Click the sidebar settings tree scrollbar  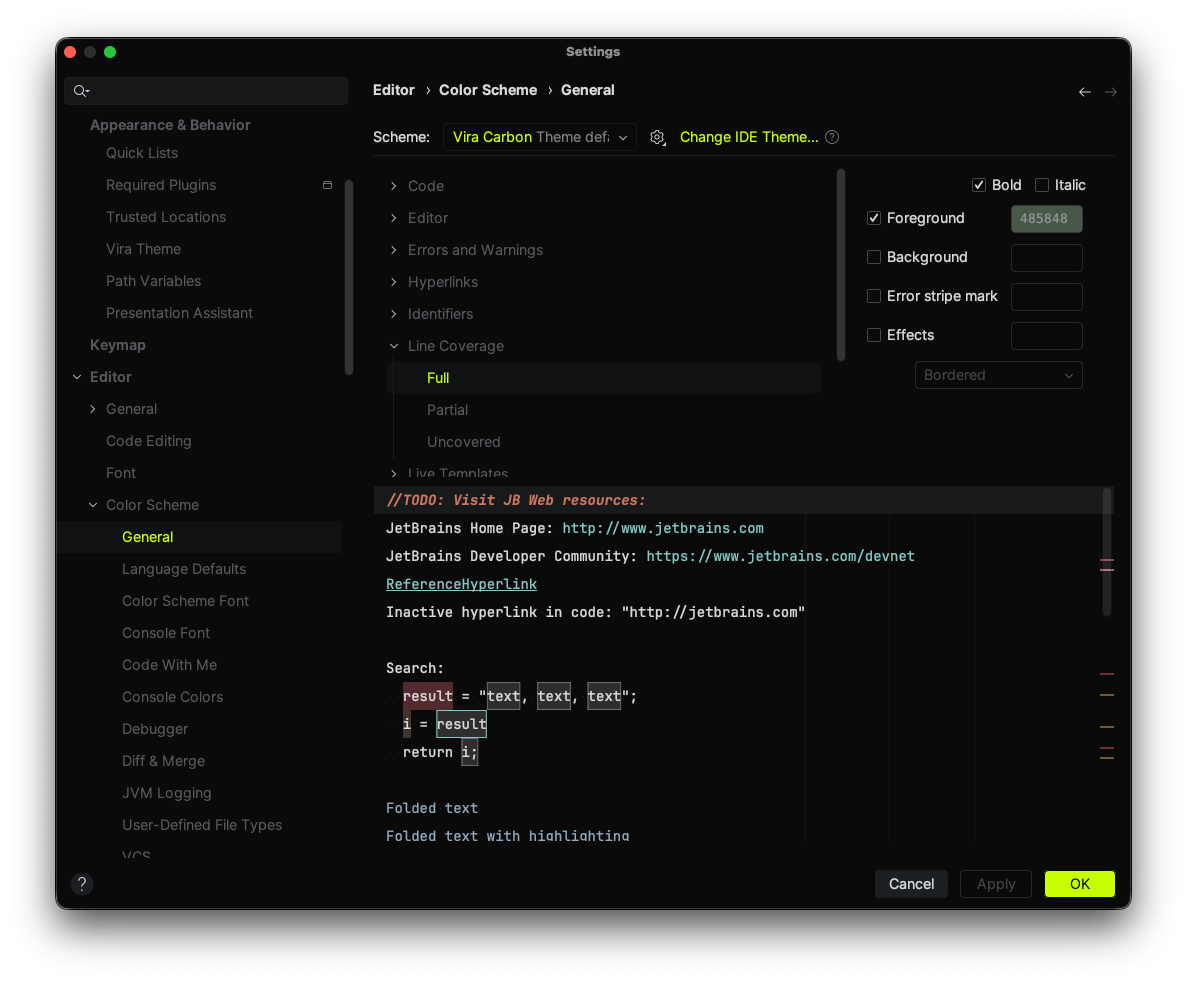point(348,277)
